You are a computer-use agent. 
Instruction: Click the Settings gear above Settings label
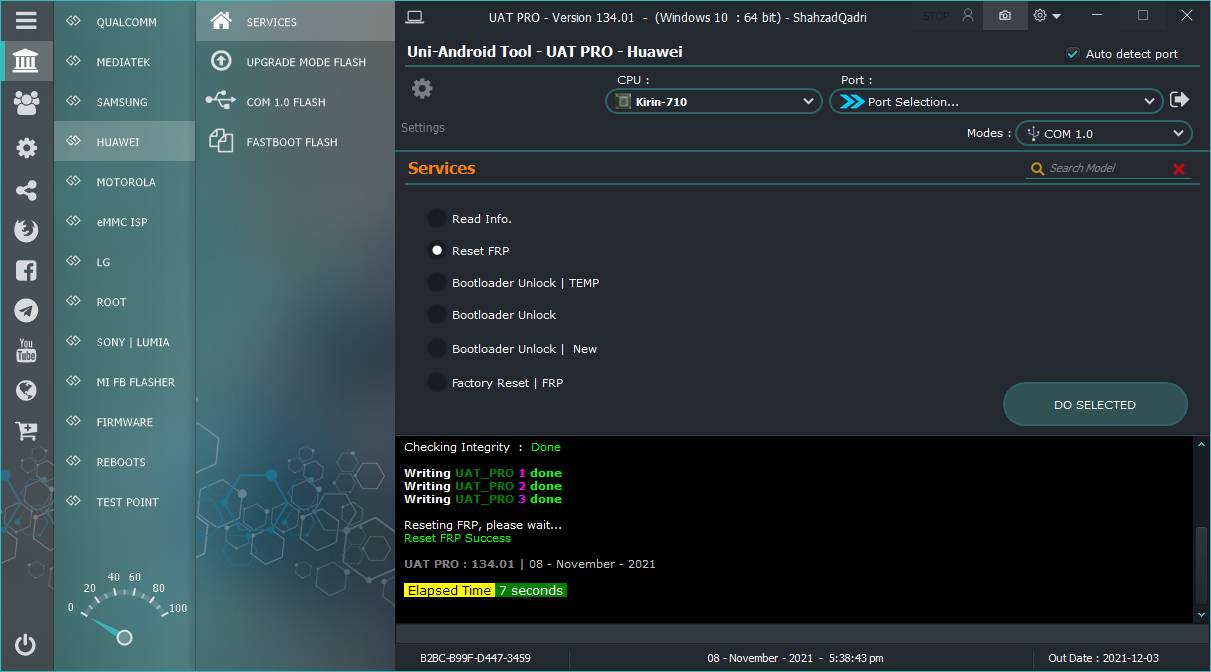(x=422, y=89)
